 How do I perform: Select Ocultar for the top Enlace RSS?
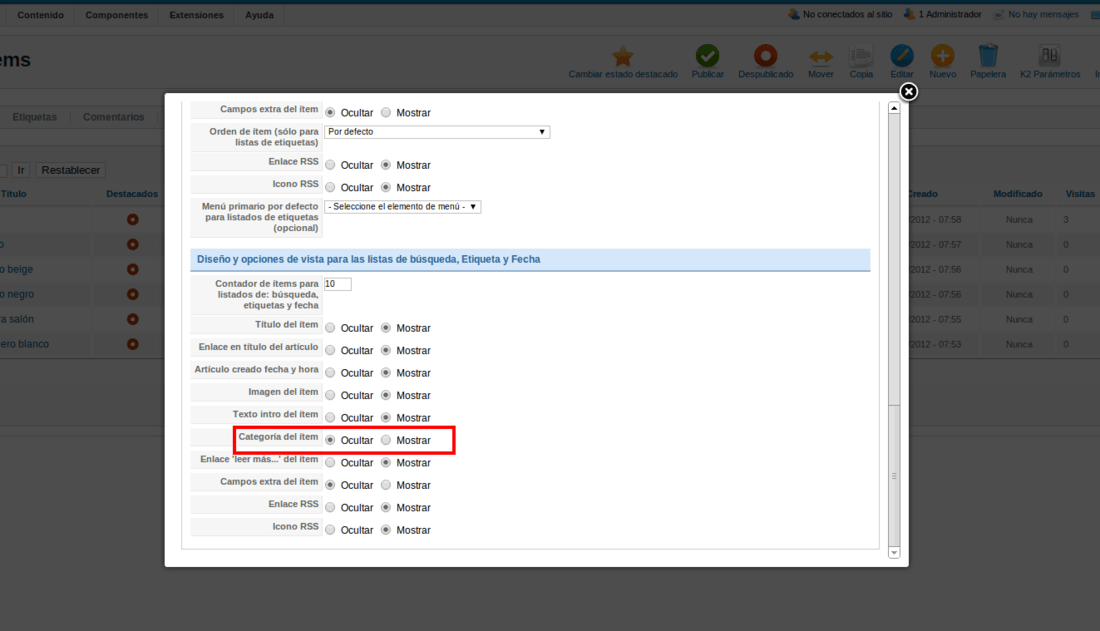(x=330, y=165)
